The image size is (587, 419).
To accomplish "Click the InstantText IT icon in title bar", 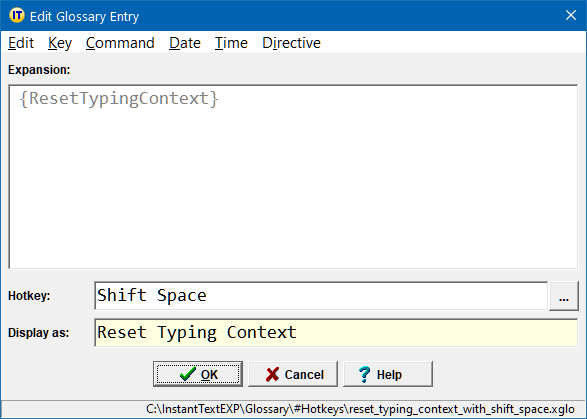I will tap(16, 16).
